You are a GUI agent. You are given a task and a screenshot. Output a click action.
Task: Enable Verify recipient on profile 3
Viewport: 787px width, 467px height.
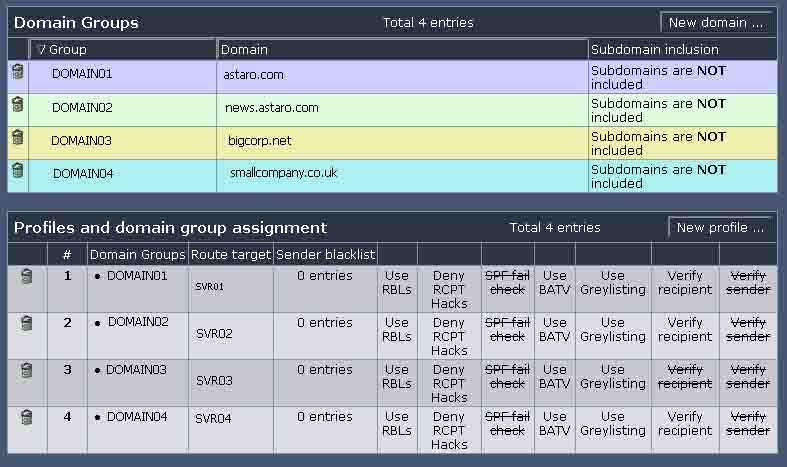(685, 377)
